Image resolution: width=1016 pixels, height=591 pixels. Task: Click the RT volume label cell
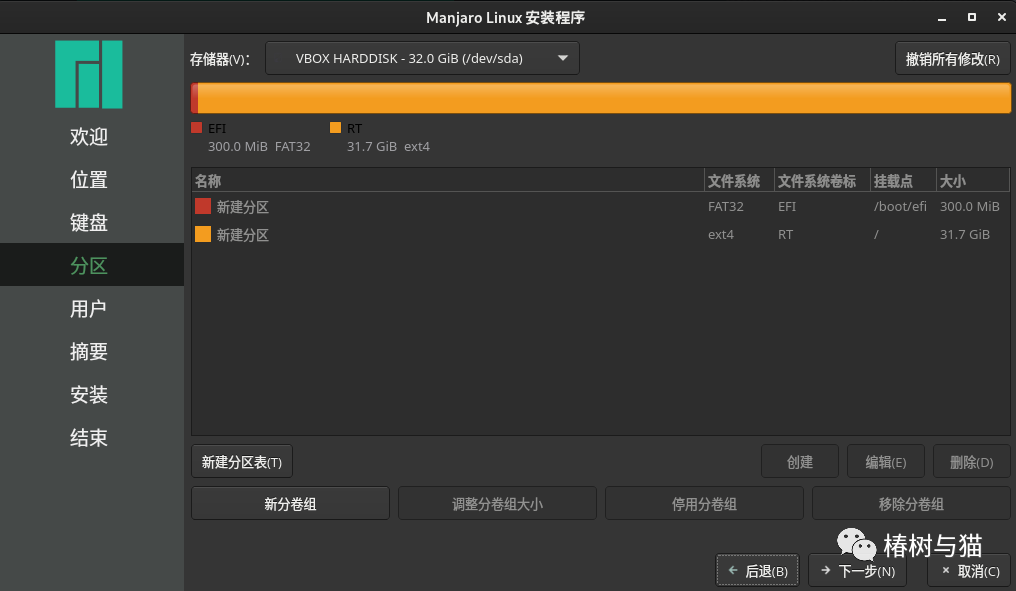pos(785,235)
